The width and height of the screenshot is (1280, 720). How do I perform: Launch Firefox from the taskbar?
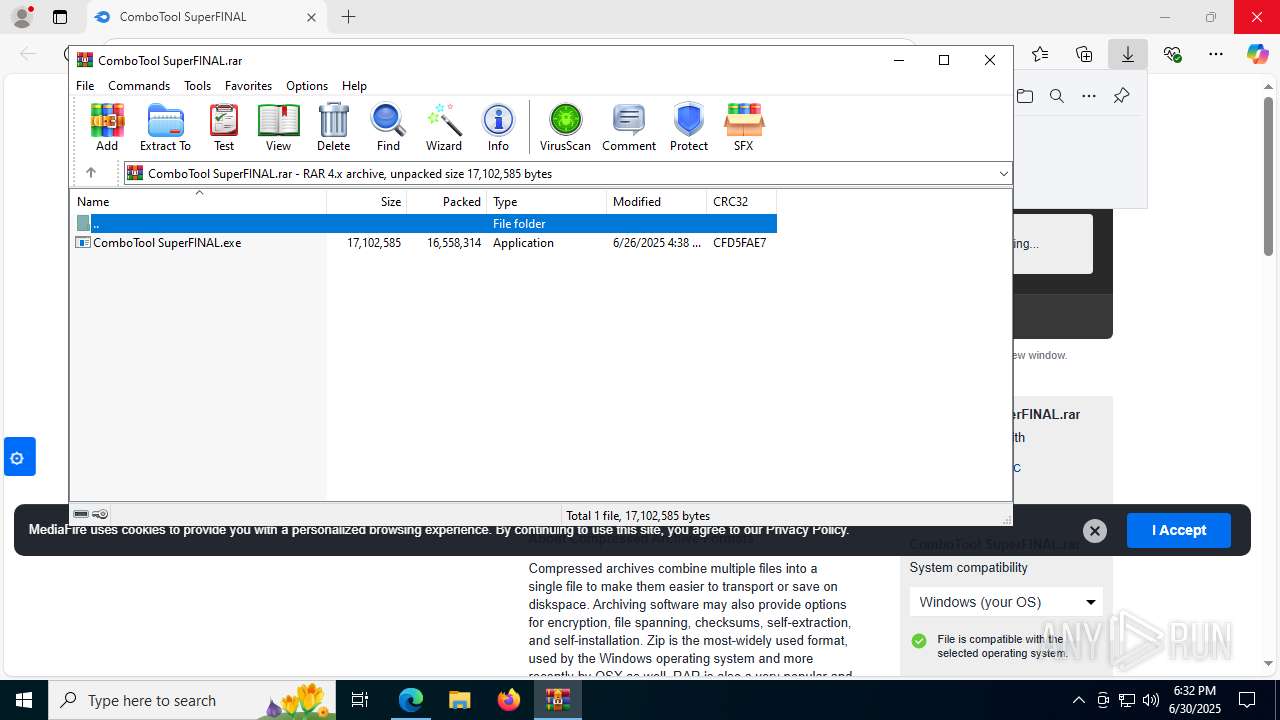point(509,700)
